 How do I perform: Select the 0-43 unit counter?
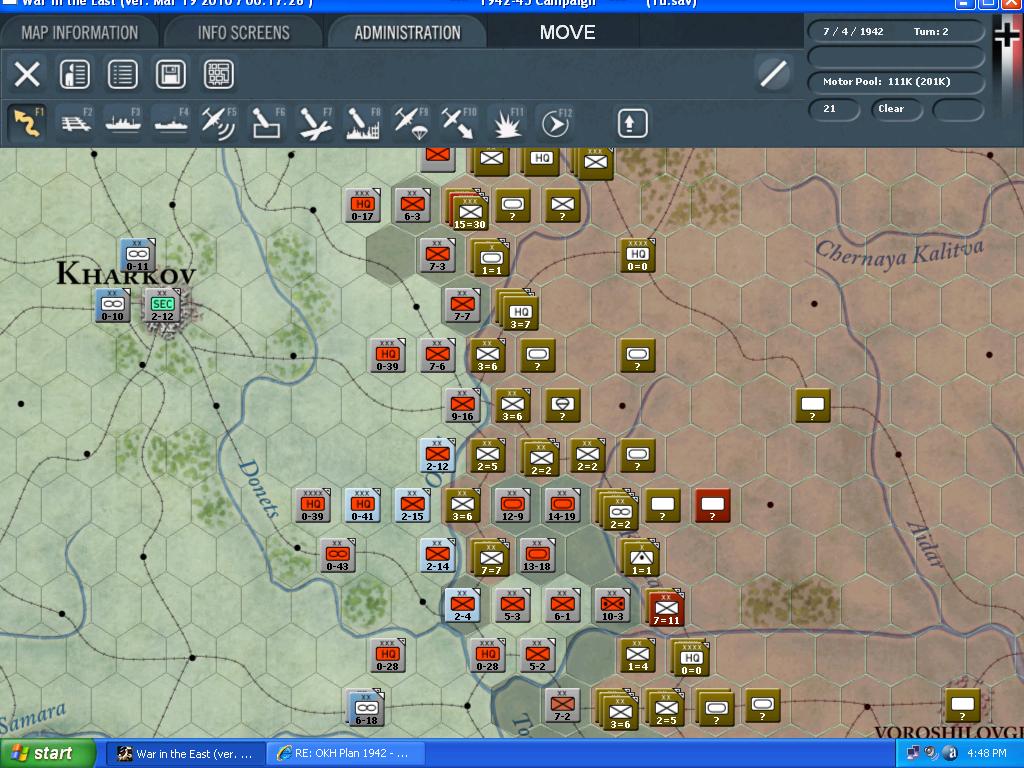click(338, 556)
